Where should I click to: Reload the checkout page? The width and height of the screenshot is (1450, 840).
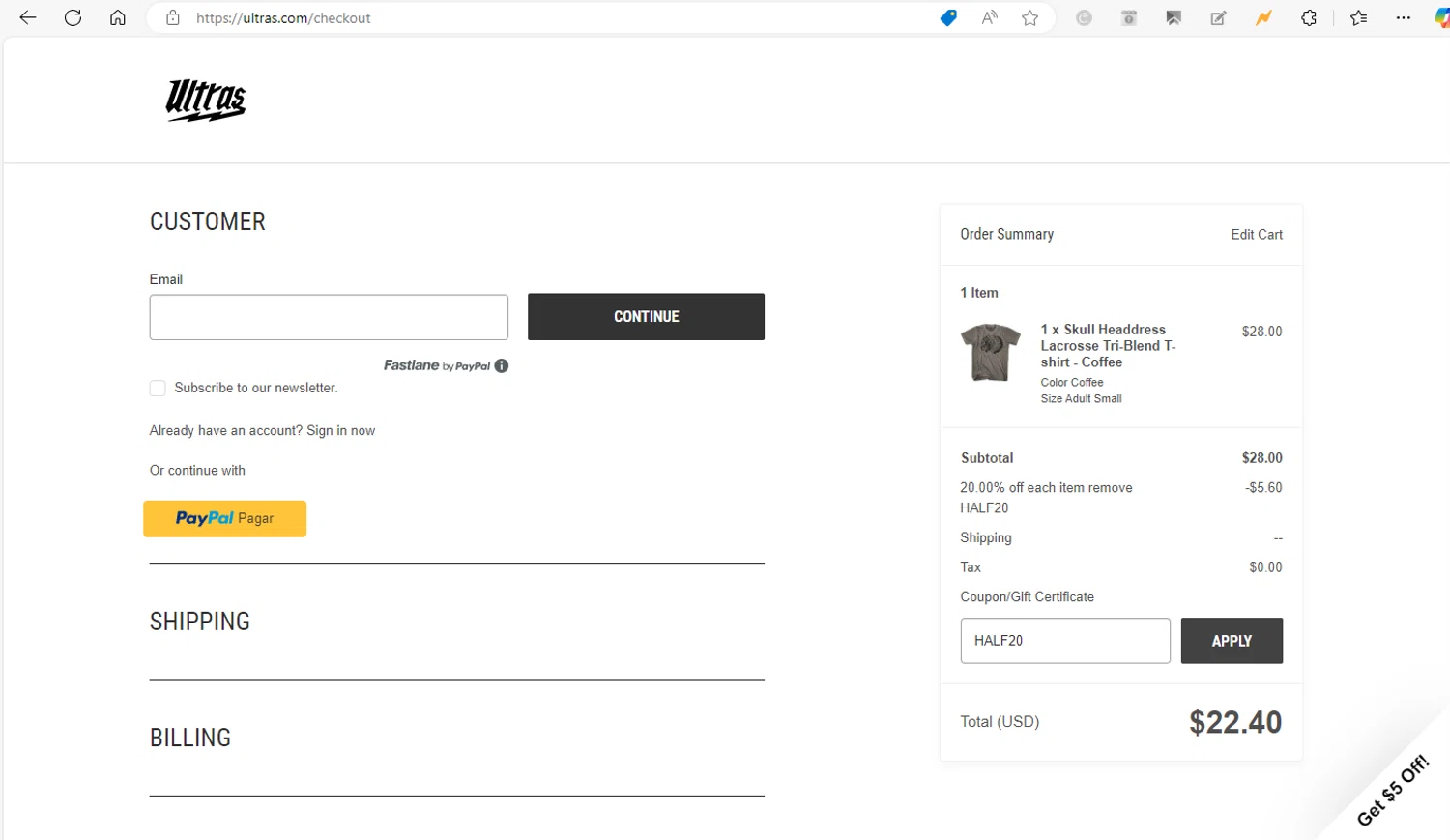point(72,17)
